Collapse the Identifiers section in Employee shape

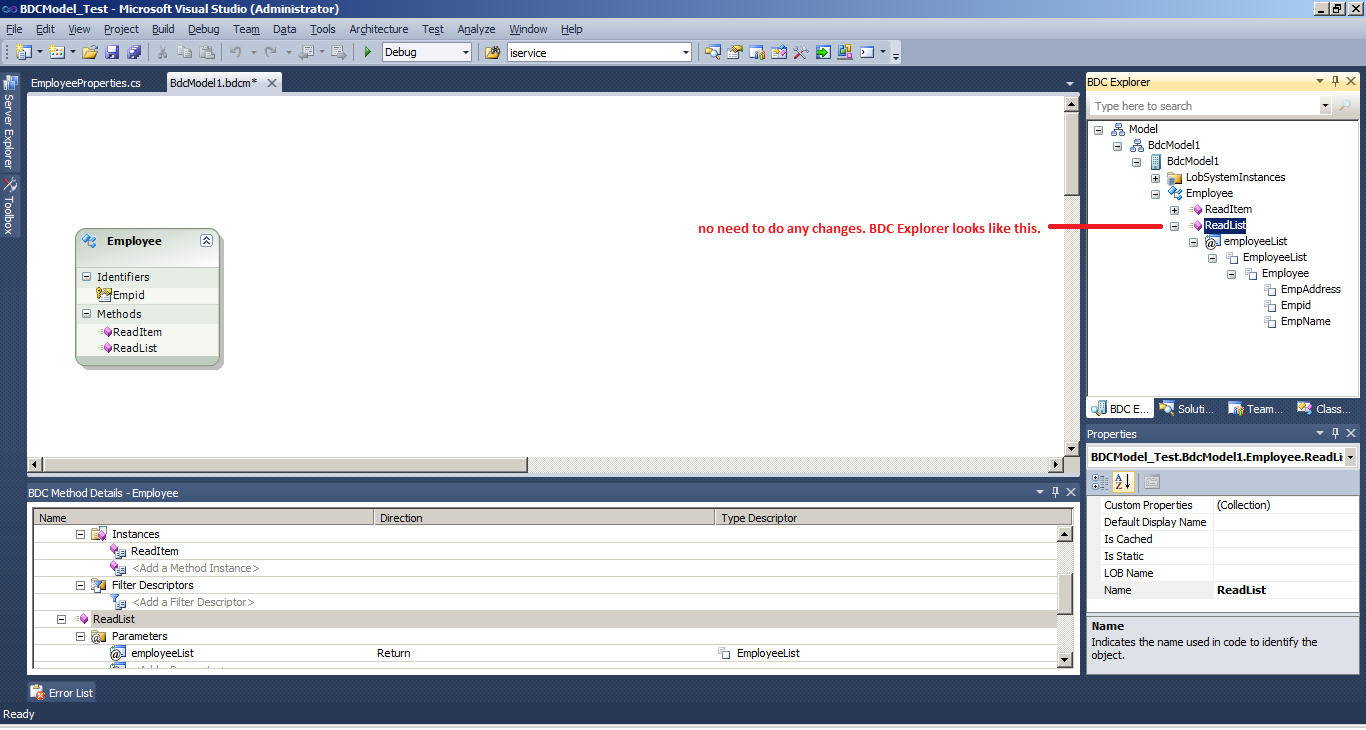[86, 277]
